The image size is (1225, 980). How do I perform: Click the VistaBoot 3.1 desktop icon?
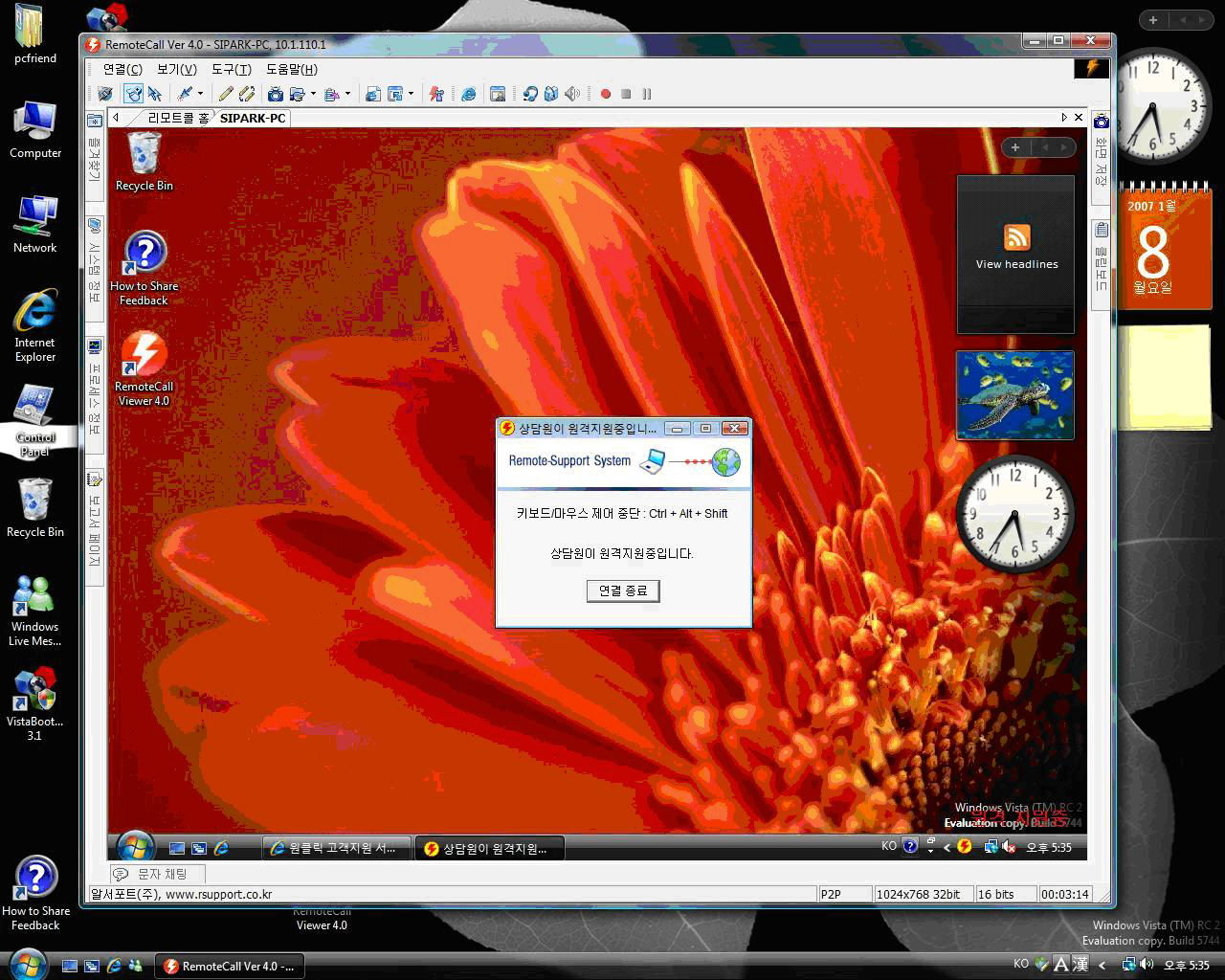tap(34, 705)
